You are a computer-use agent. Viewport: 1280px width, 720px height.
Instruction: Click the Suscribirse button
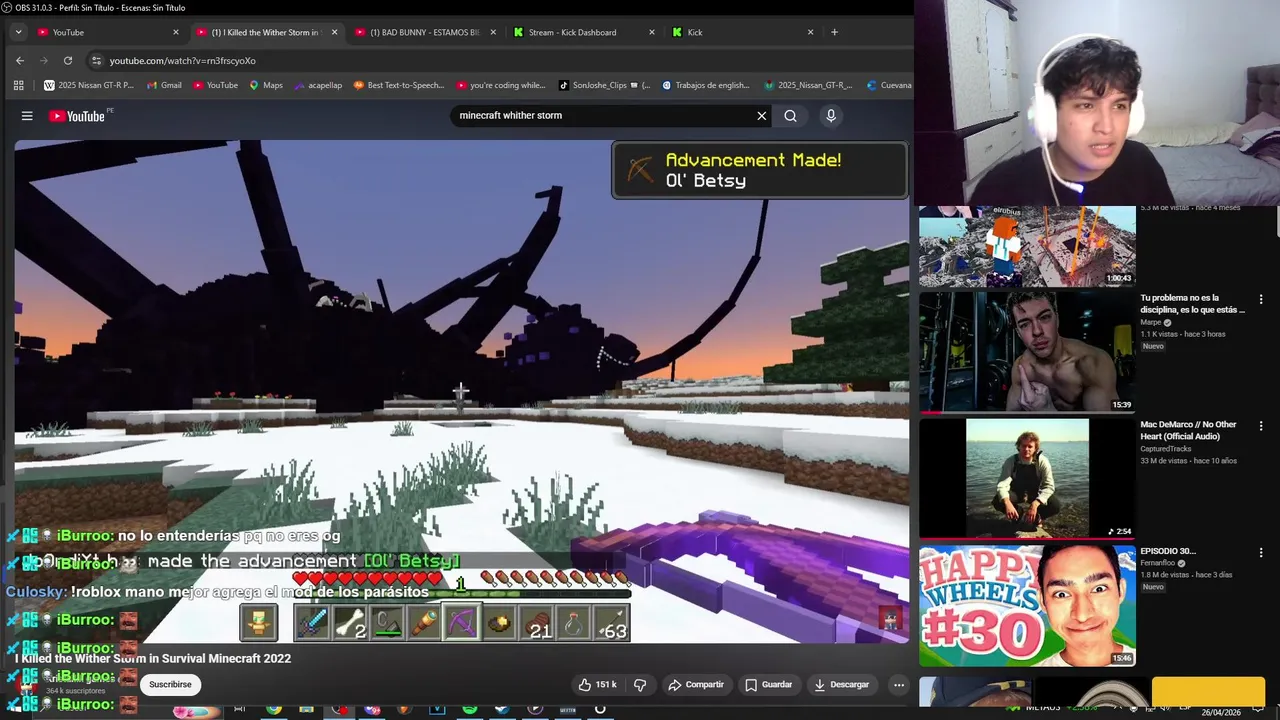click(x=170, y=684)
